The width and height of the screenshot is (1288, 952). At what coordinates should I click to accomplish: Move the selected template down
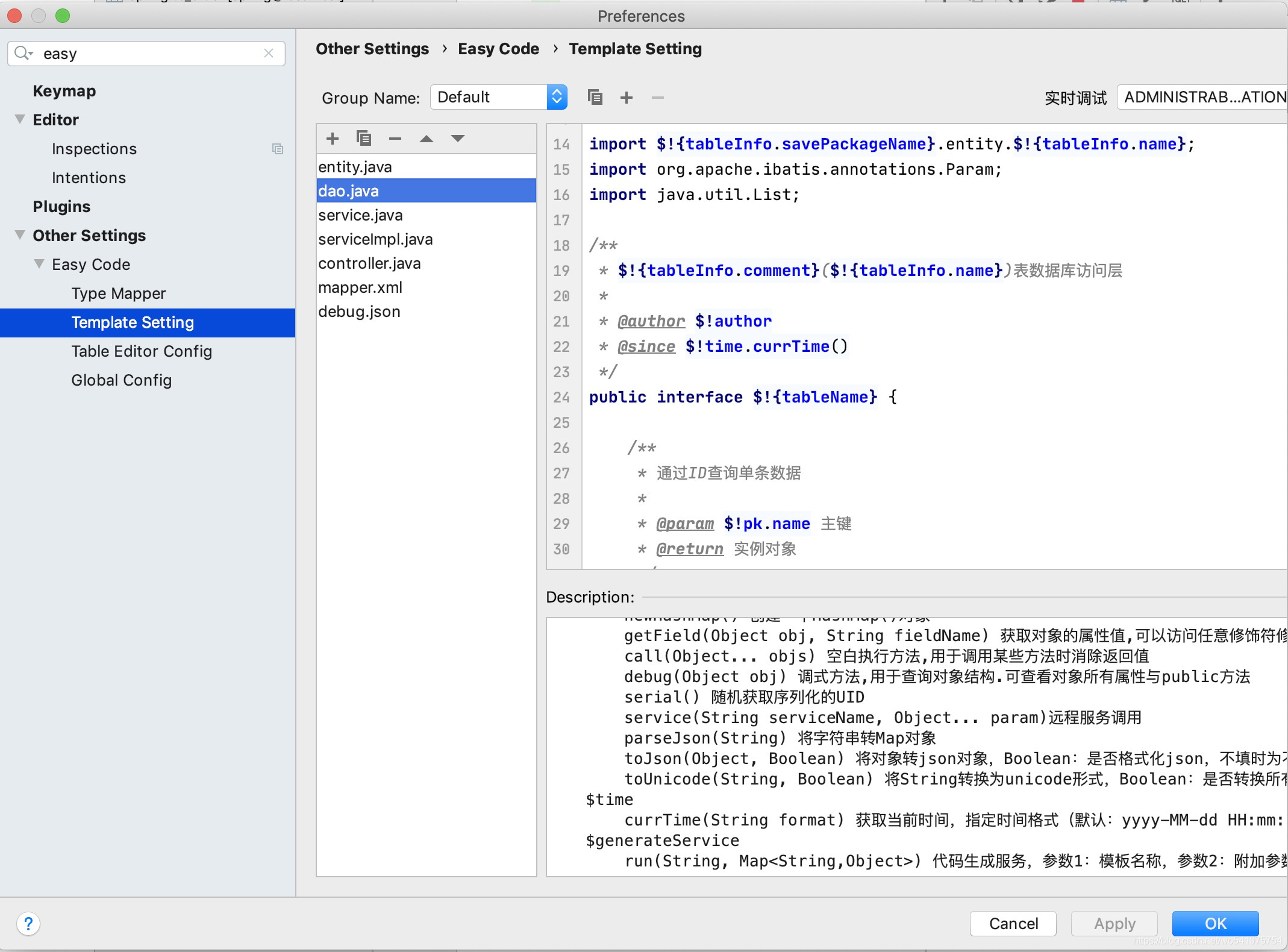tap(458, 139)
